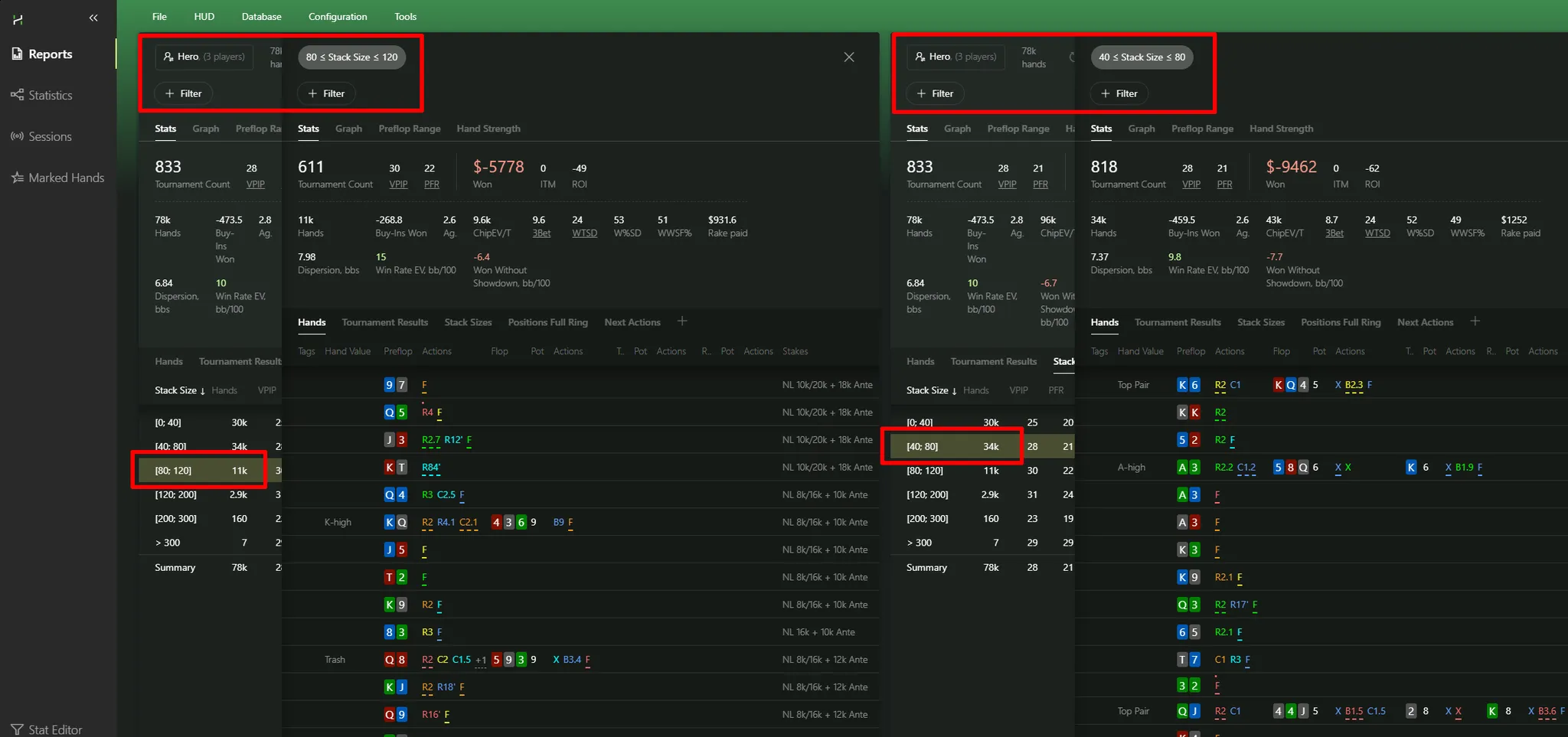Click the Stakes column header

tap(795, 351)
